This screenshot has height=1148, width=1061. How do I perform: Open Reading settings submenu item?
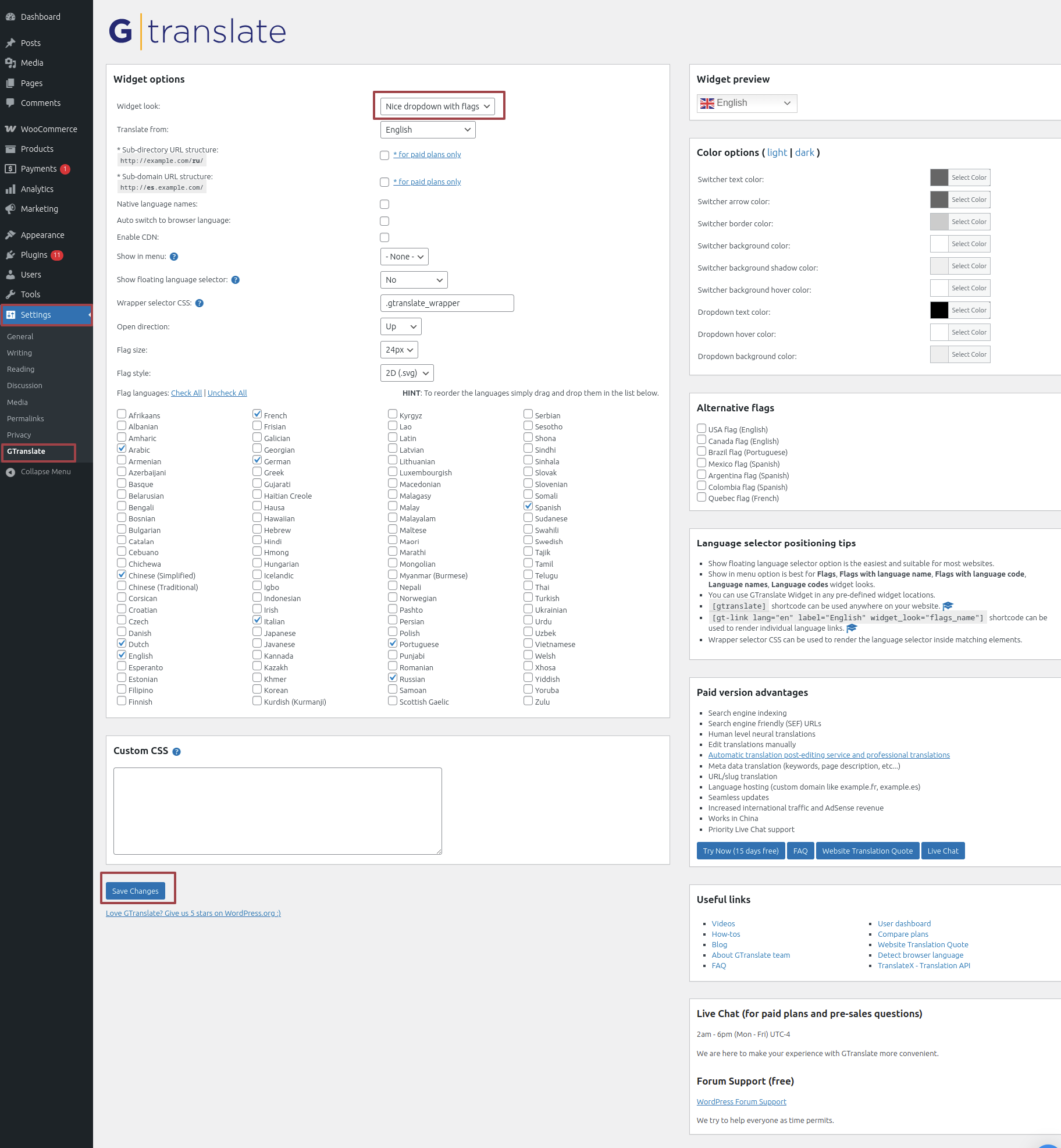[x=21, y=369]
